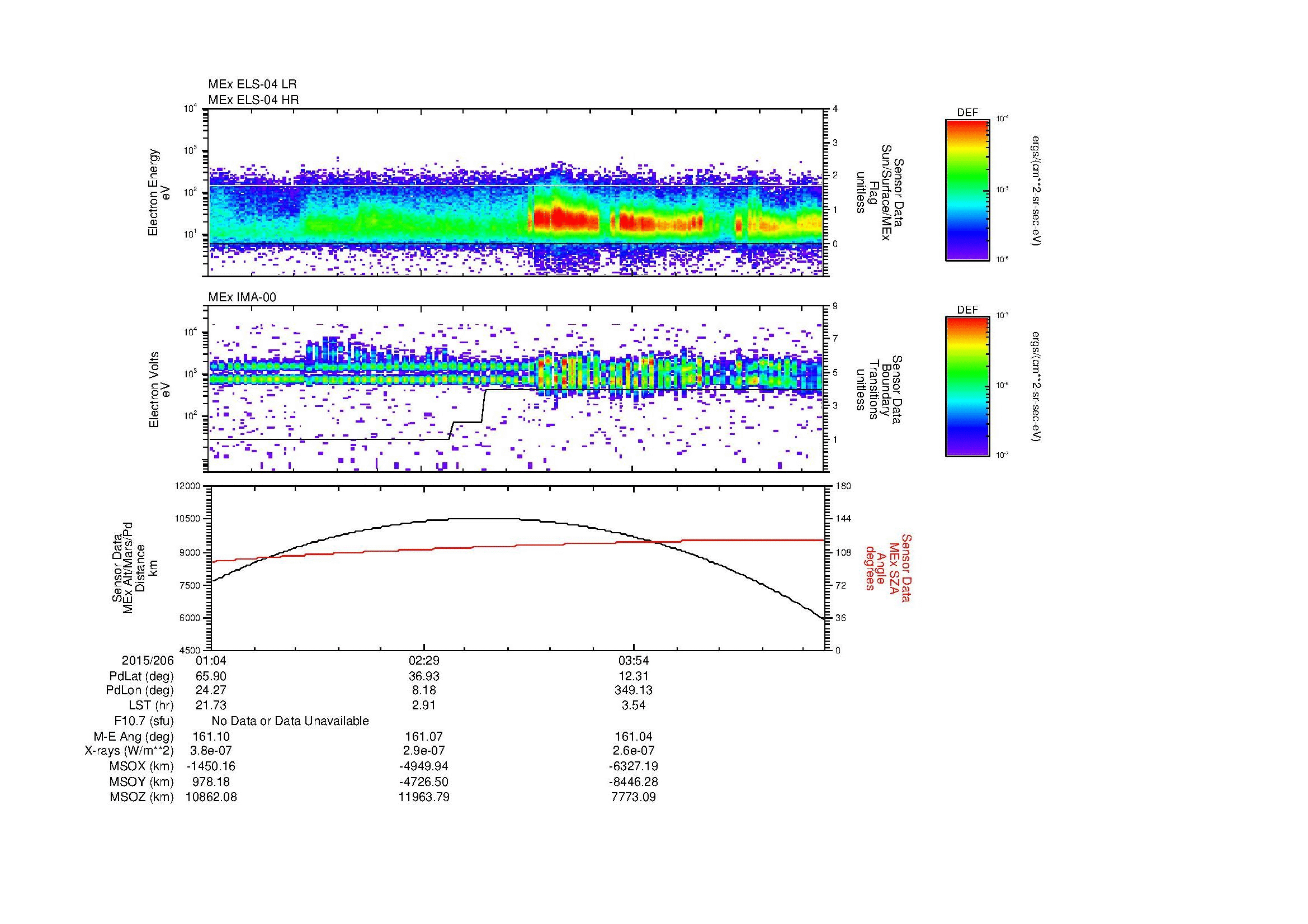Click the time tick label '02:29'

point(424,660)
